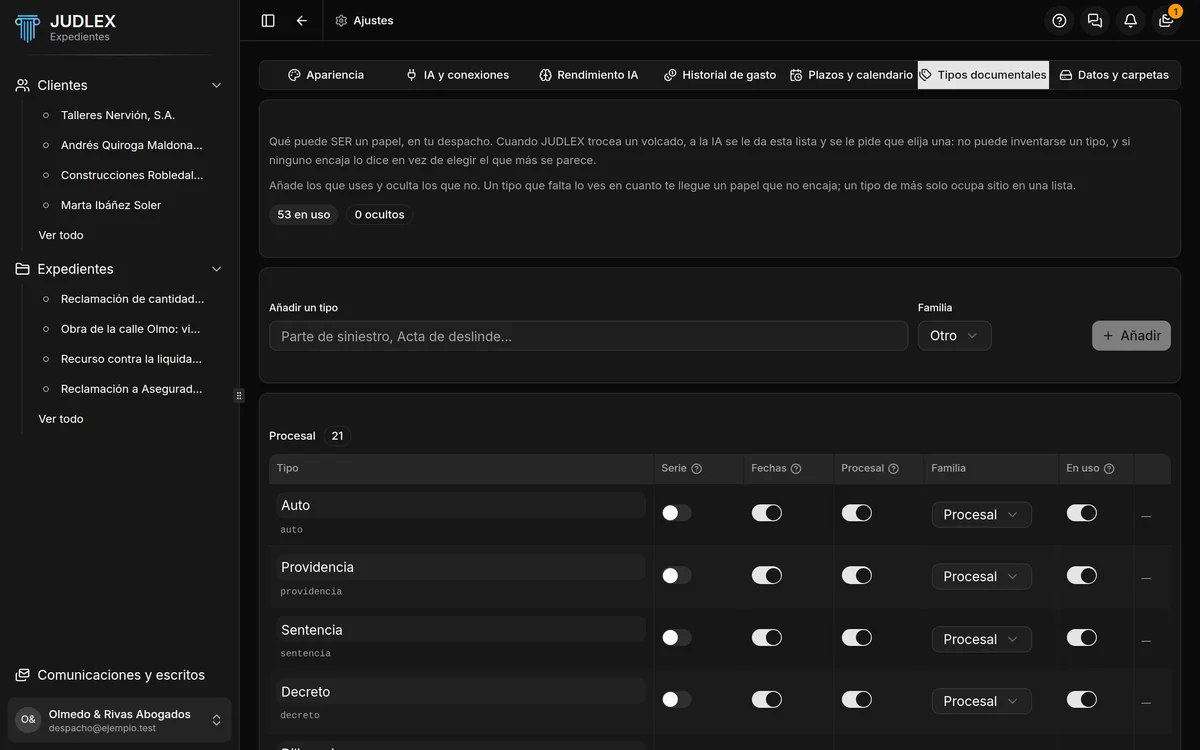1200x750 pixels.
Task: Click the Comunicaciones y escritos icon
Action: pos(23,675)
